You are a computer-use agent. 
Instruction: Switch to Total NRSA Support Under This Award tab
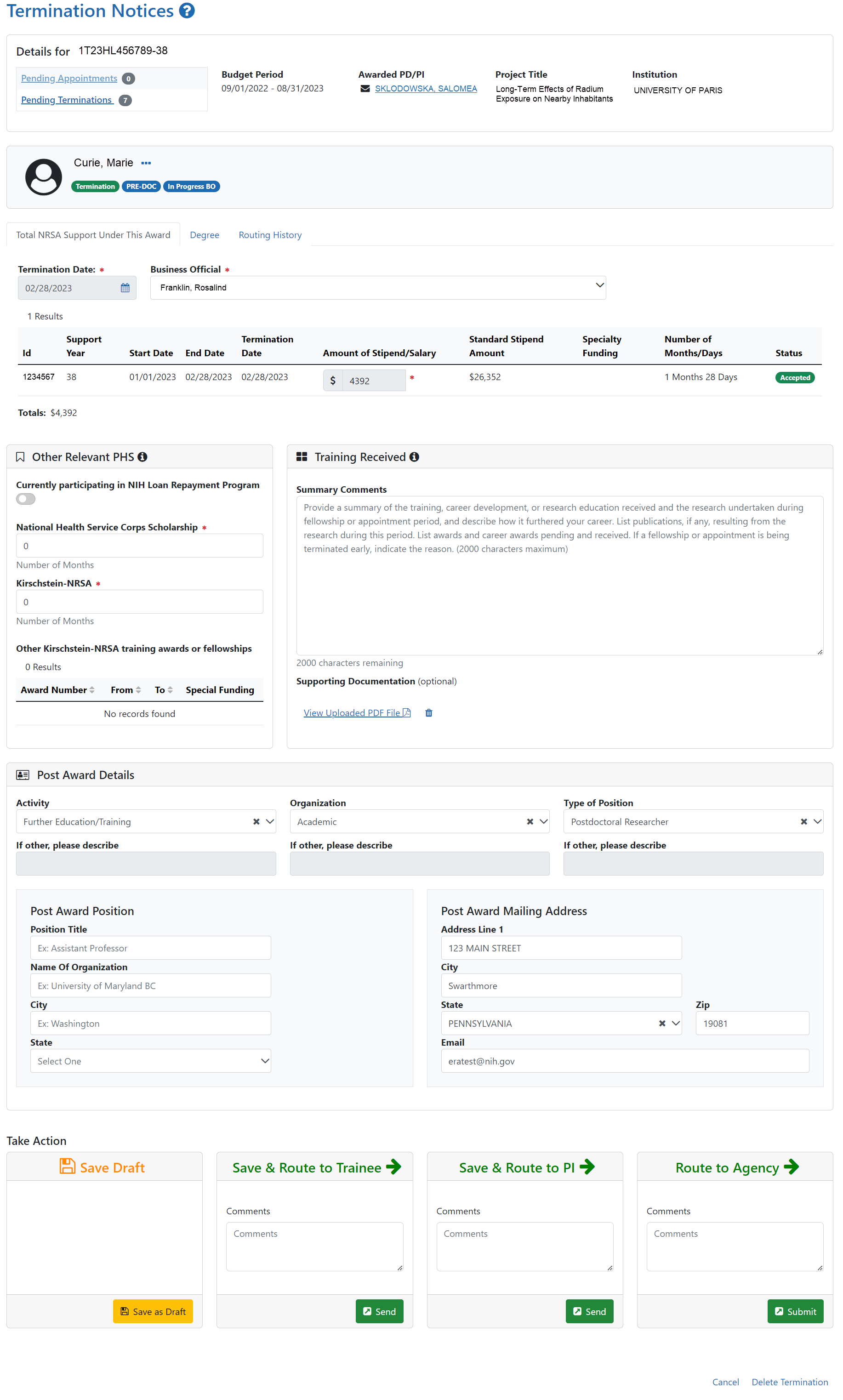pyautogui.click(x=93, y=234)
